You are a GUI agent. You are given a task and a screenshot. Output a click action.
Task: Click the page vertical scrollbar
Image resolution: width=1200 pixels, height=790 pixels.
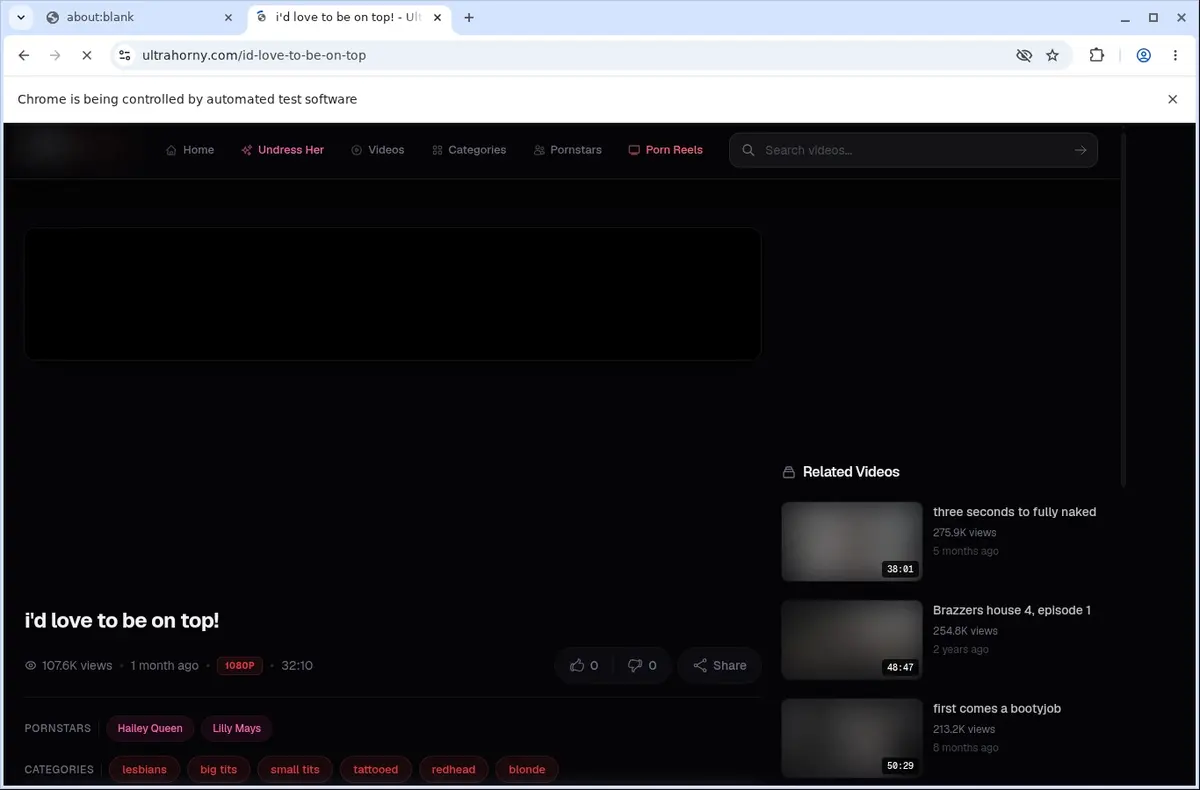(1123, 310)
